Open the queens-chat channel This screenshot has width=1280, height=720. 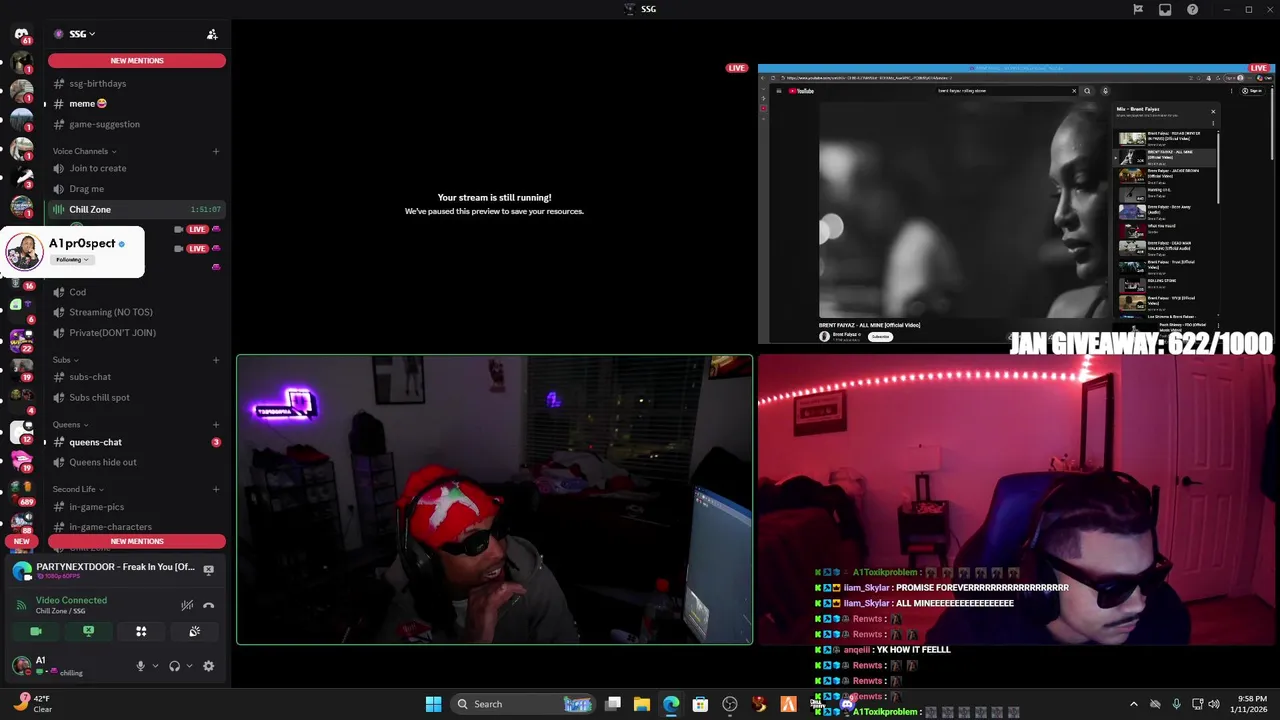tap(135, 442)
